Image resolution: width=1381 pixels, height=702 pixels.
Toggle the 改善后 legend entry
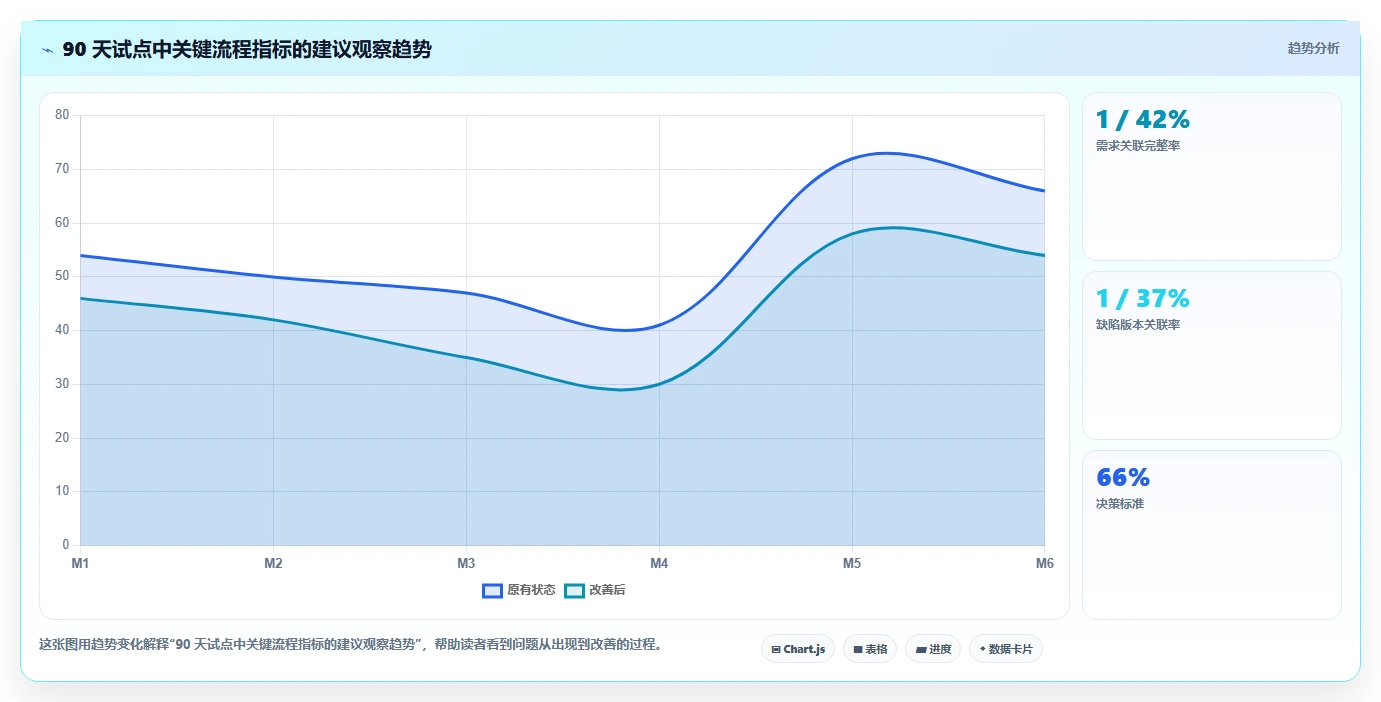[x=595, y=590]
